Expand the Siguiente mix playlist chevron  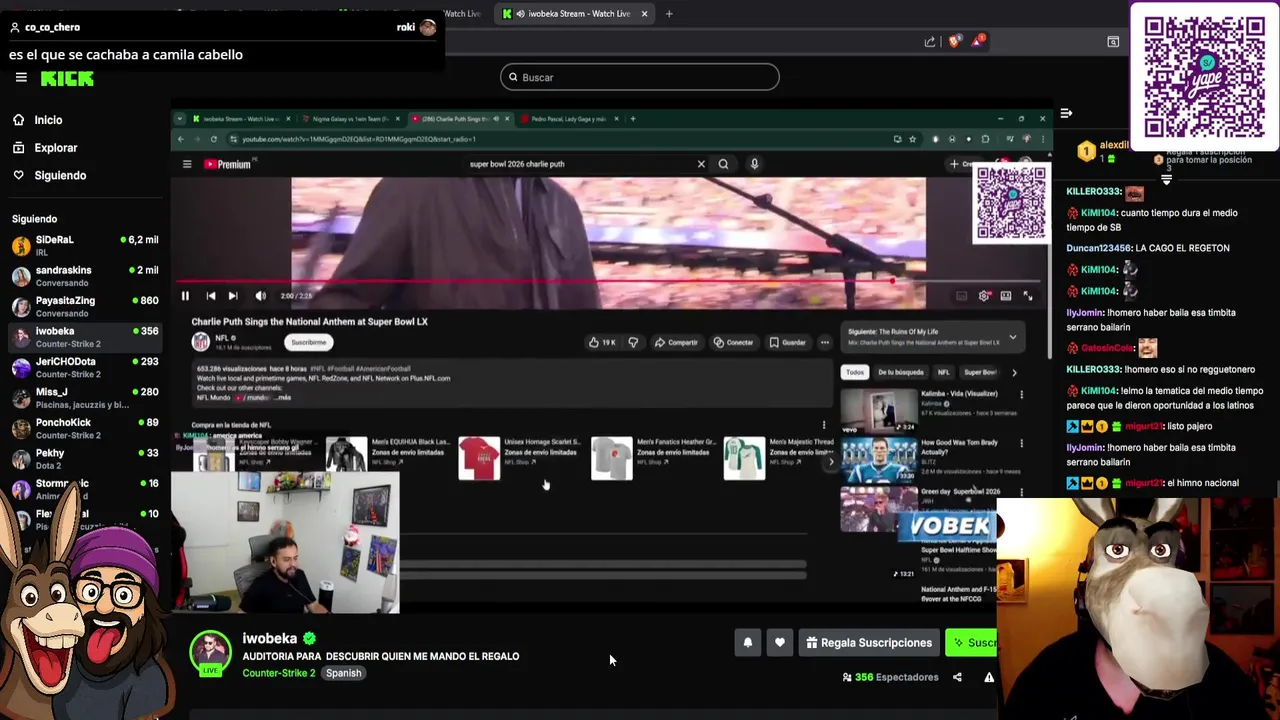click(x=1013, y=337)
